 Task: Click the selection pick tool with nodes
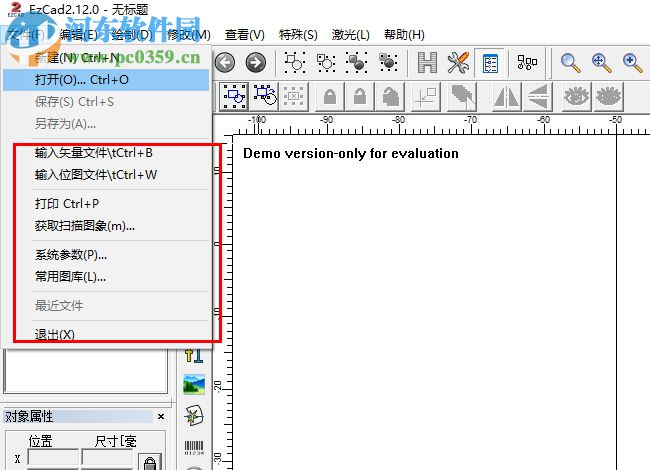234,97
